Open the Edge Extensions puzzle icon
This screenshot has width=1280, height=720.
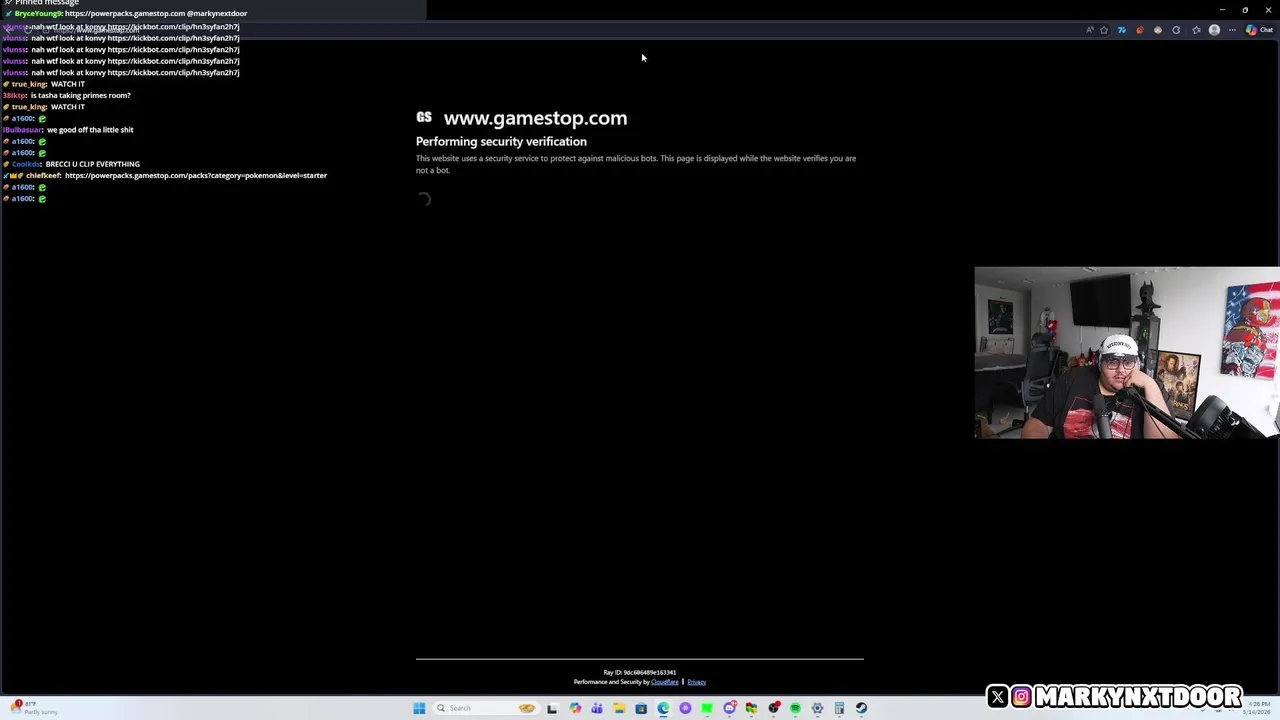(x=1176, y=30)
